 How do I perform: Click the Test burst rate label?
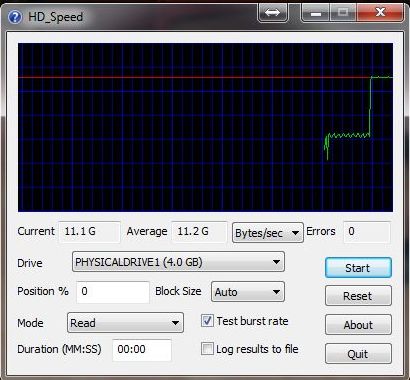coord(252,321)
